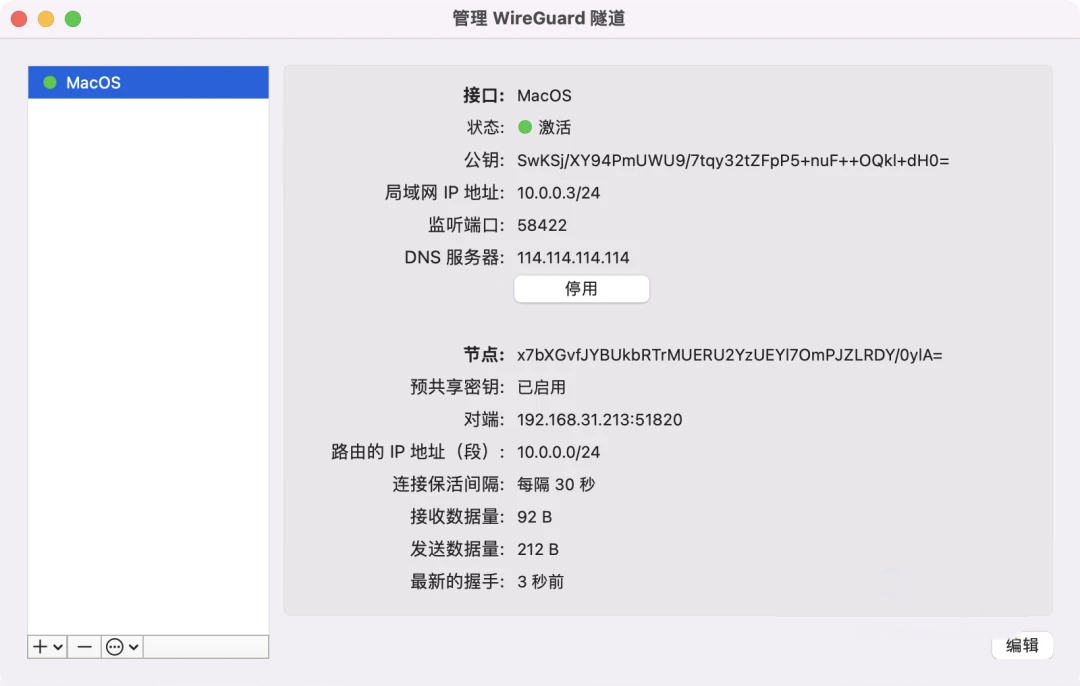Close the WireGuard tunnels window
This screenshot has height=686, width=1080.
point(19,19)
